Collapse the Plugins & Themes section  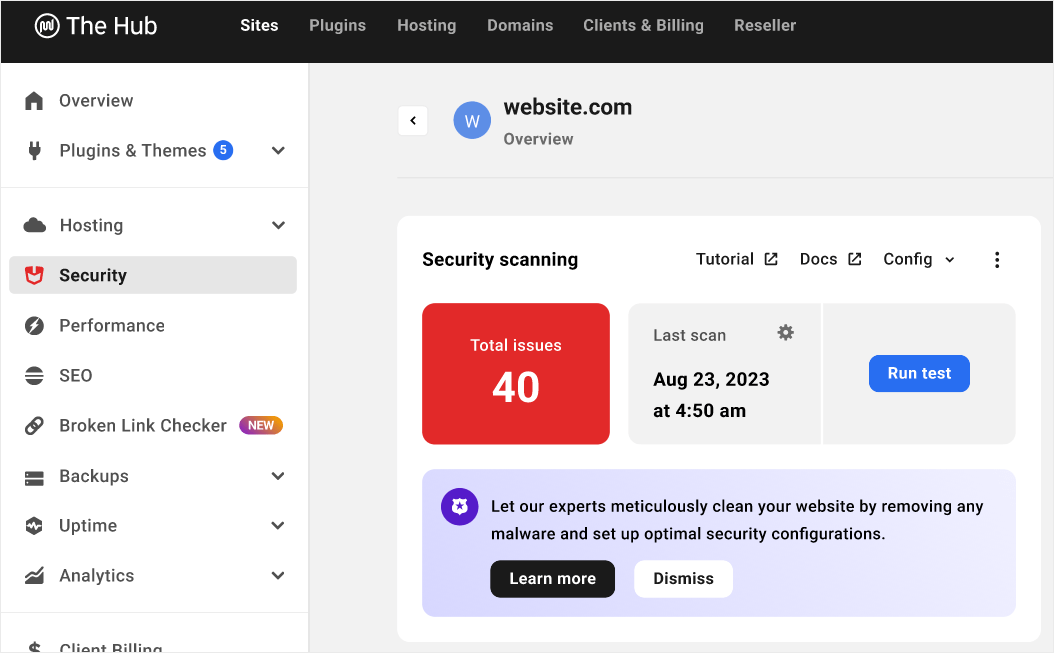[277, 150]
